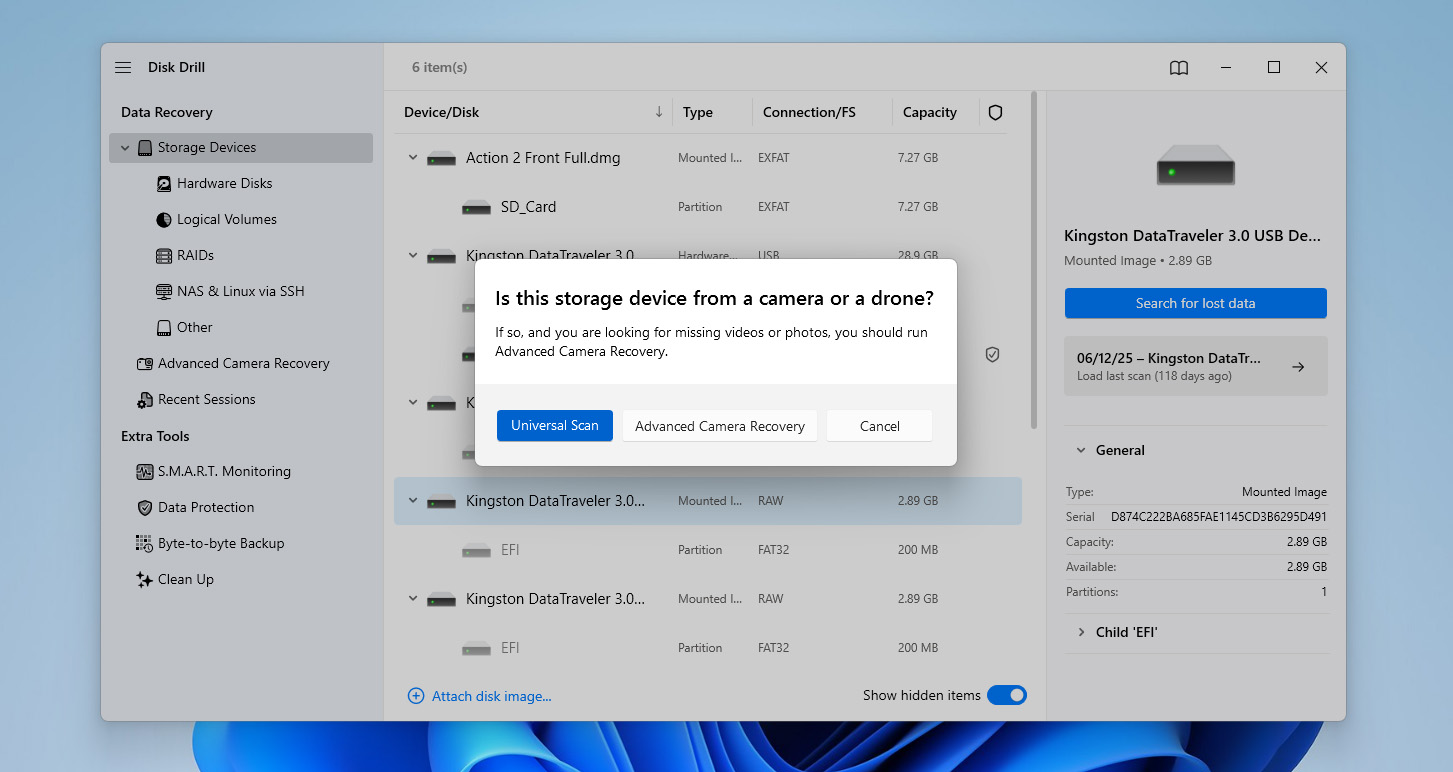Click the Byte-to-byte Backup icon
This screenshot has width=1453, height=772.
point(144,544)
